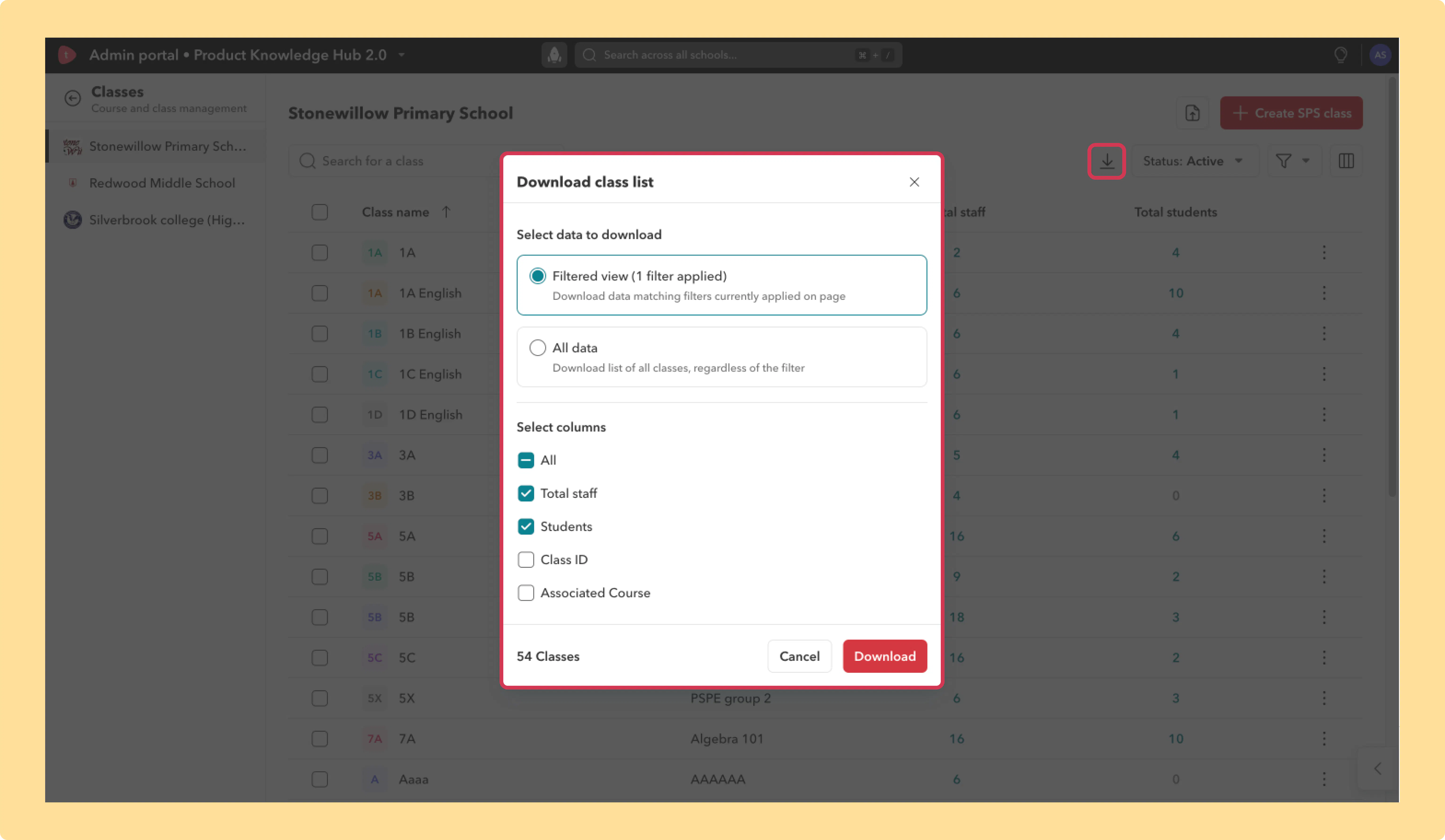Click the PSPE group 2 course cell
This screenshot has height=840, width=1445.
730,699
